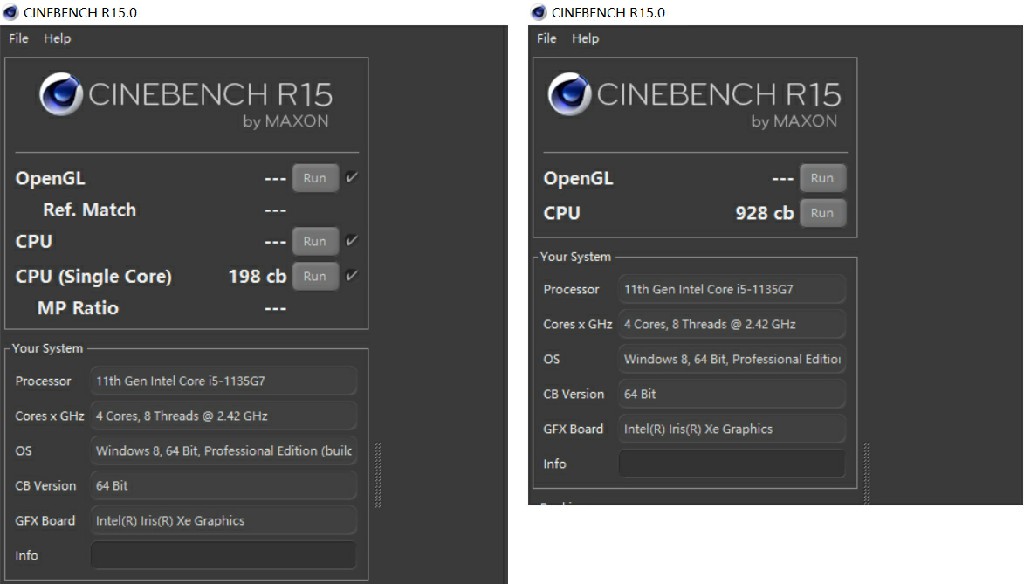
Task: Click the 'OpenGL' label in the left window
Action: point(50,178)
